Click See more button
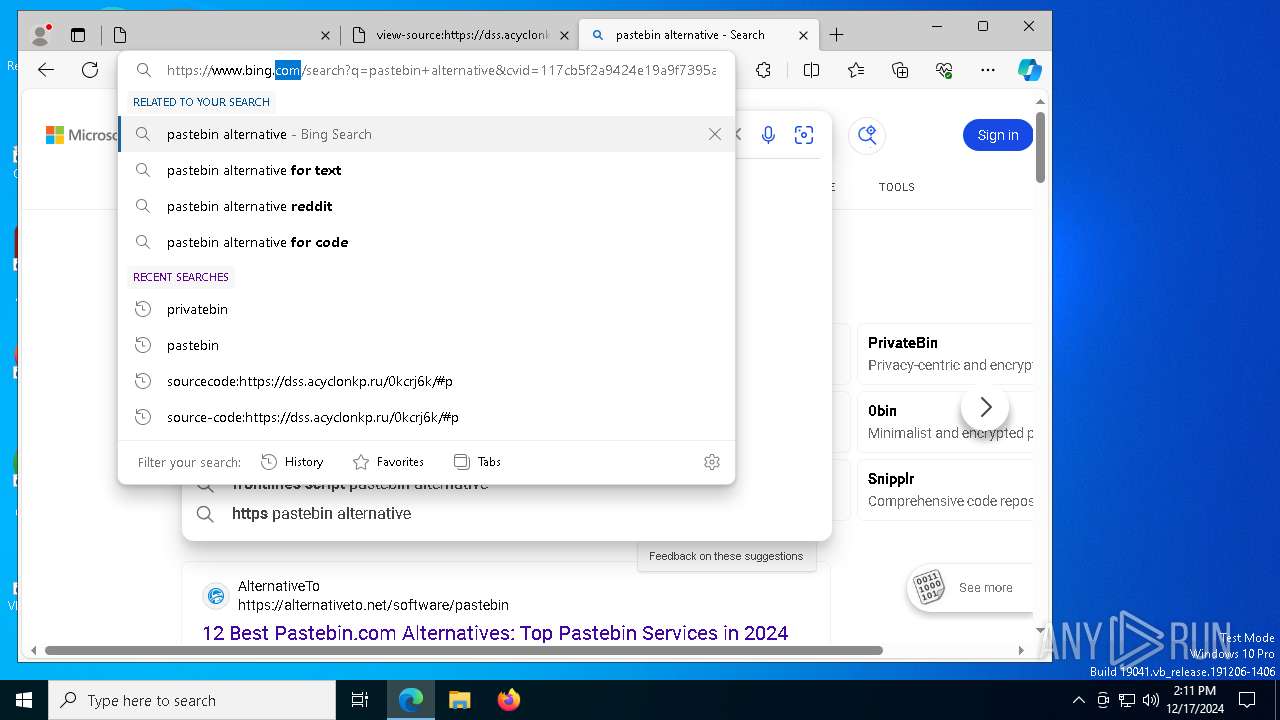The width and height of the screenshot is (1280, 720). tap(970, 588)
